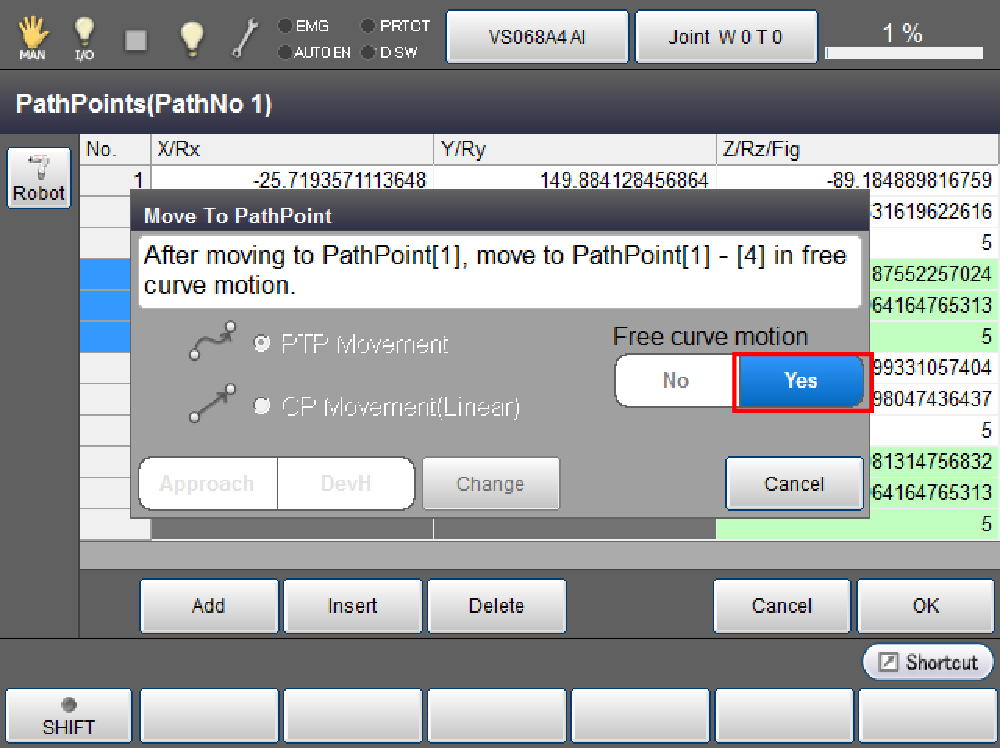The width and height of the screenshot is (1000, 748).
Task: Click Insert to insert a point
Action: (353, 606)
